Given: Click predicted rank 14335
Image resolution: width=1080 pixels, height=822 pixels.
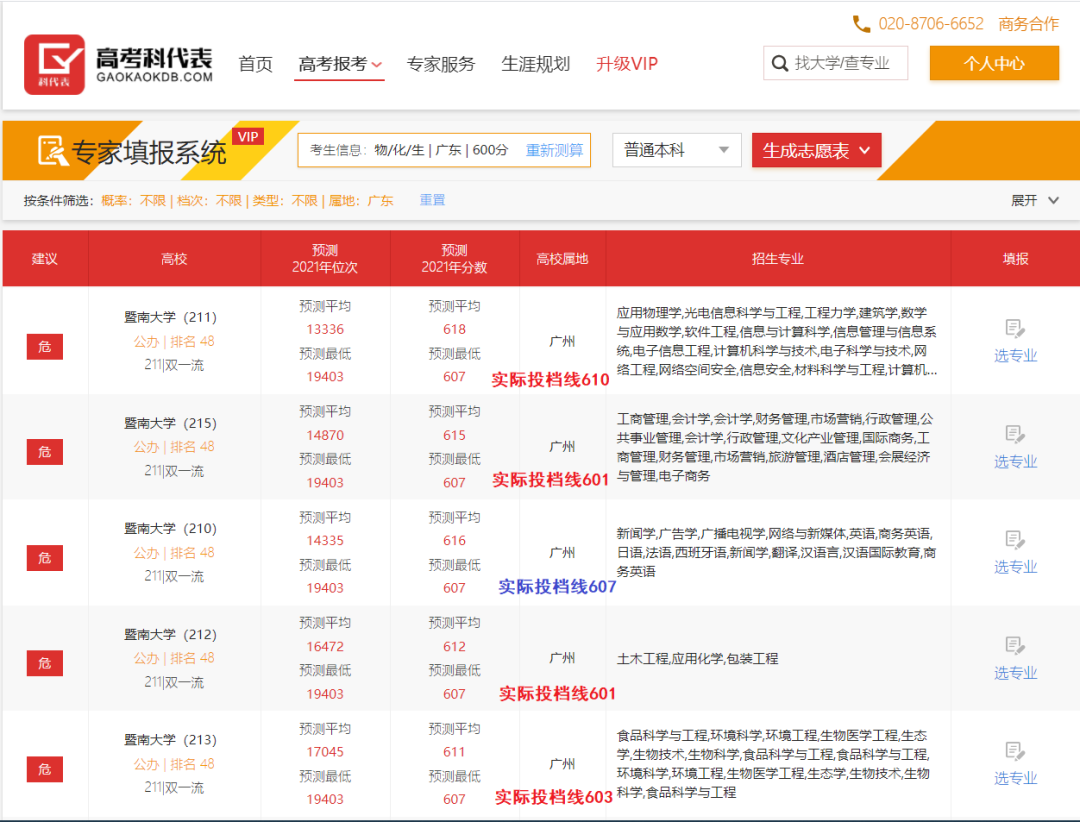Looking at the screenshot, I should [x=325, y=541].
